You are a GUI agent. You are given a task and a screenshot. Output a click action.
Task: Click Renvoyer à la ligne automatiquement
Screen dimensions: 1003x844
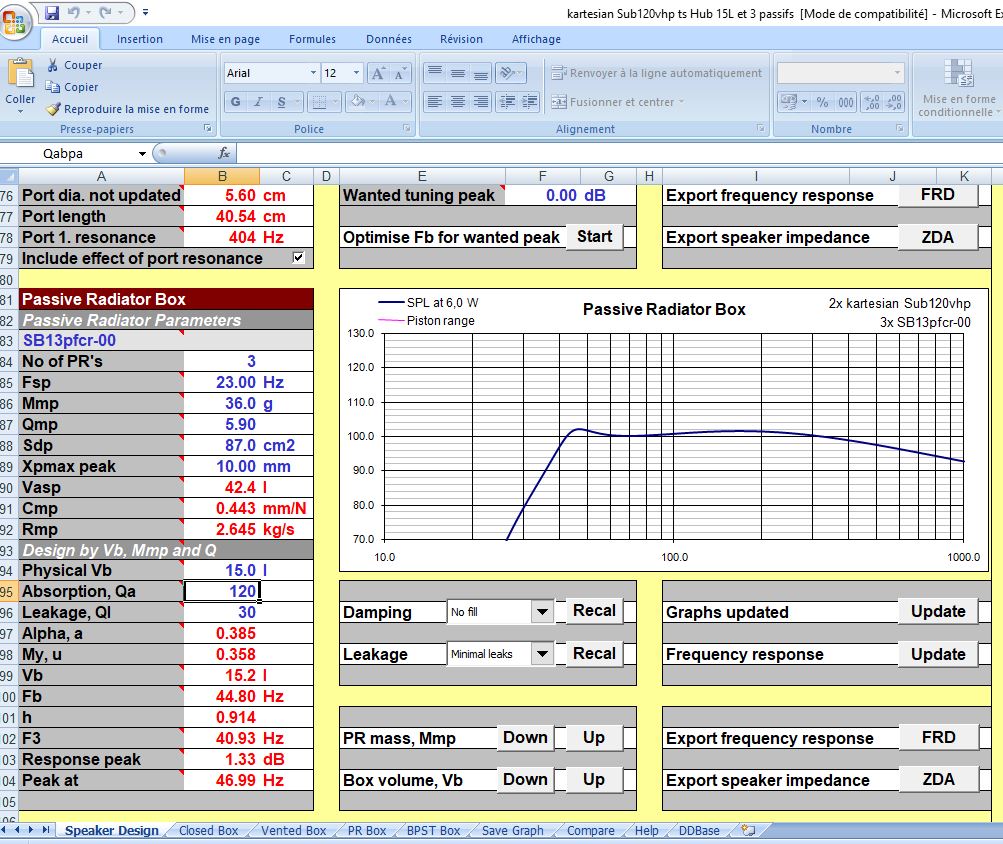coord(657,73)
